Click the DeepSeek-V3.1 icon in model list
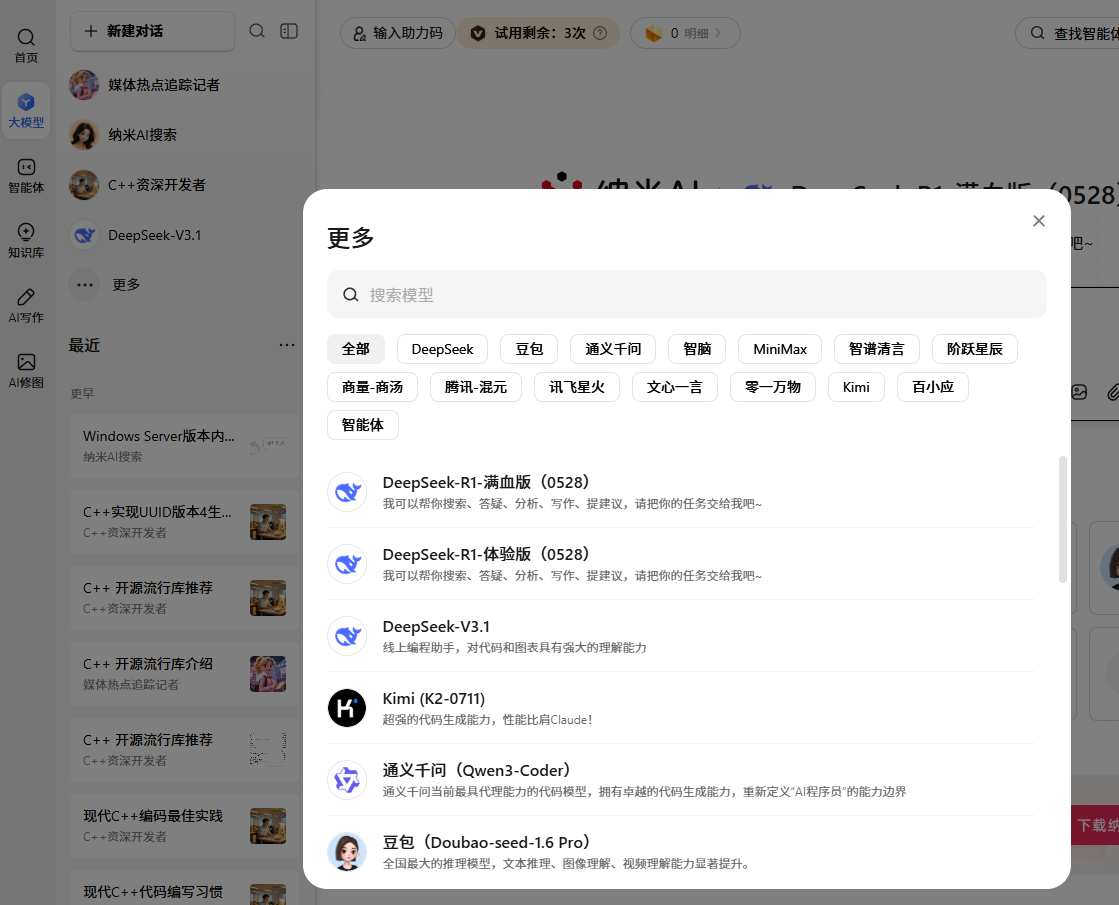The height and width of the screenshot is (905, 1119). (x=347, y=636)
